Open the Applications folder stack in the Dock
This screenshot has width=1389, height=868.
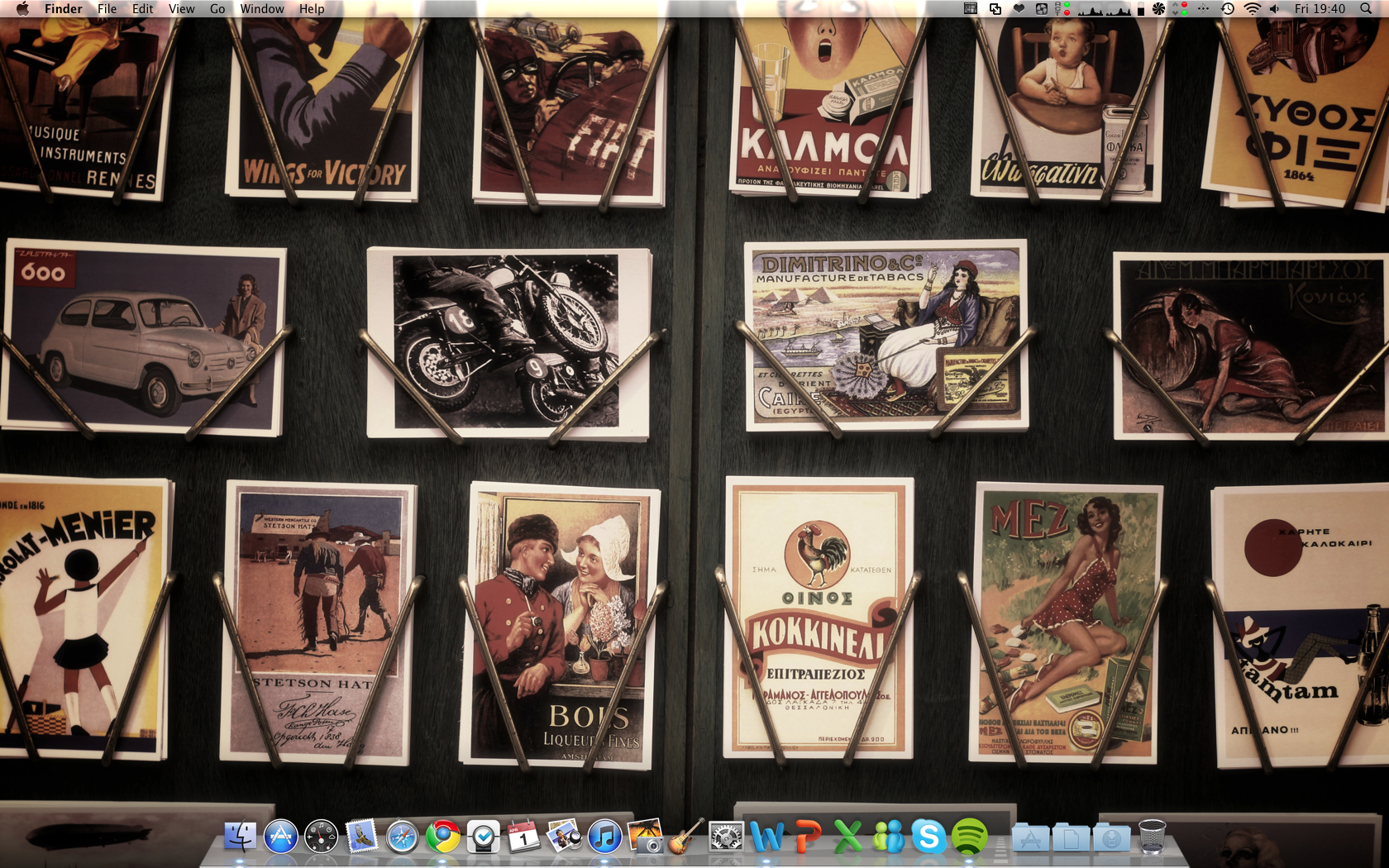[x=1030, y=837]
